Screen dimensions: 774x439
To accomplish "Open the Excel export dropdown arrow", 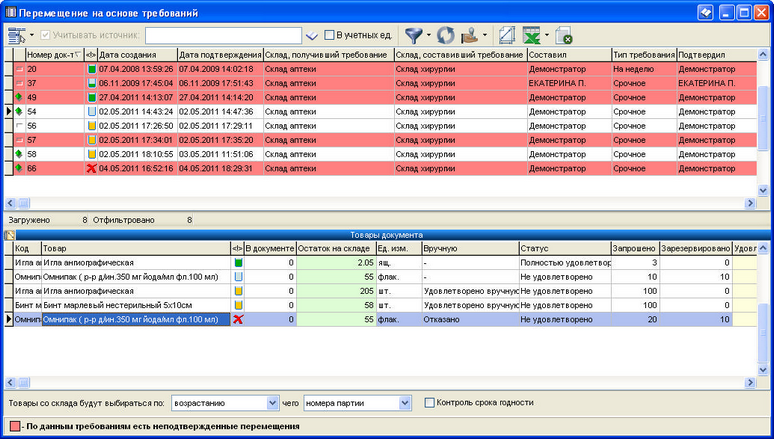I will click(x=547, y=35).
